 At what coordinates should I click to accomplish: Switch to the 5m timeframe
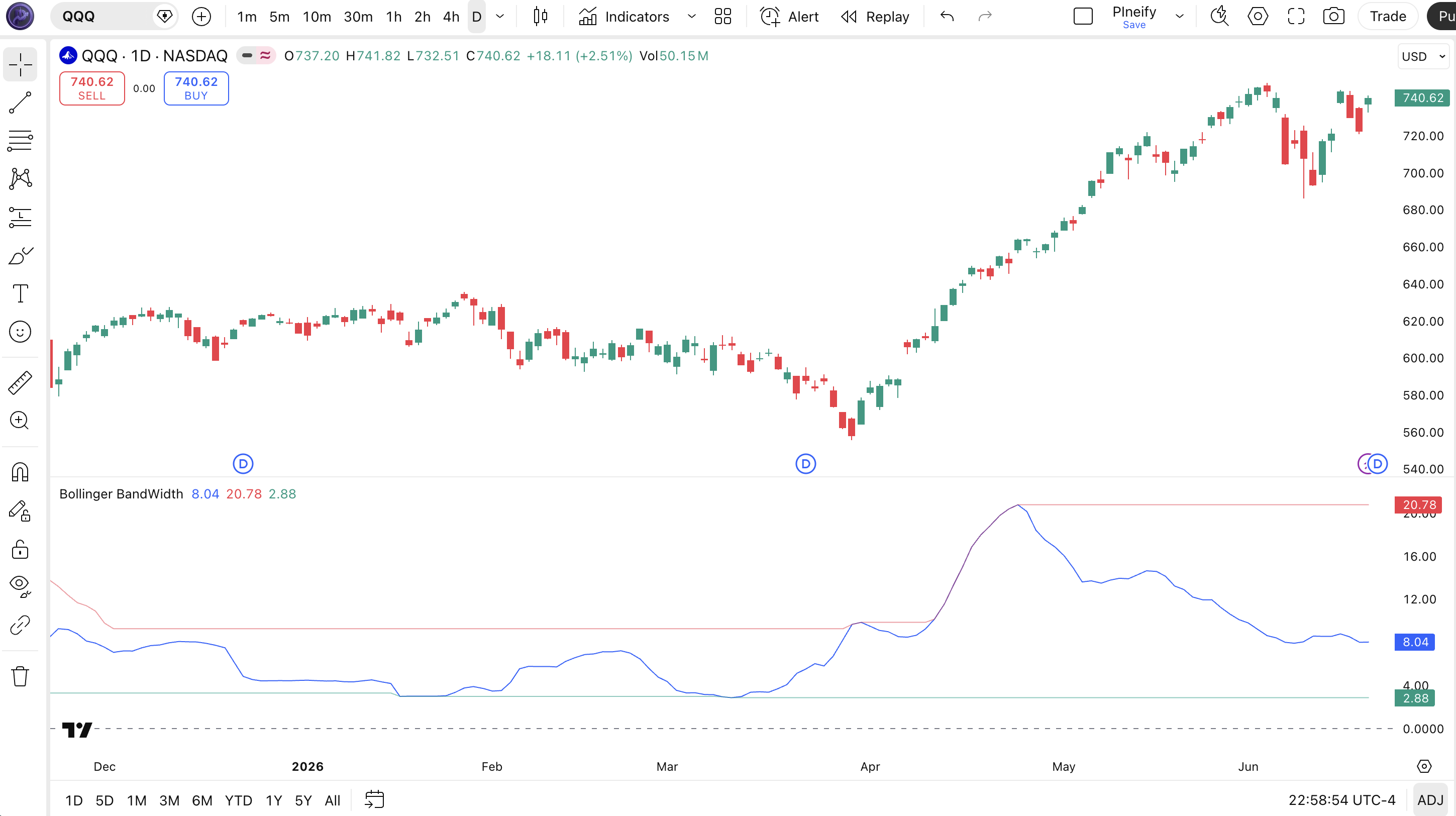pyautogui.click(x=279, y=17)
